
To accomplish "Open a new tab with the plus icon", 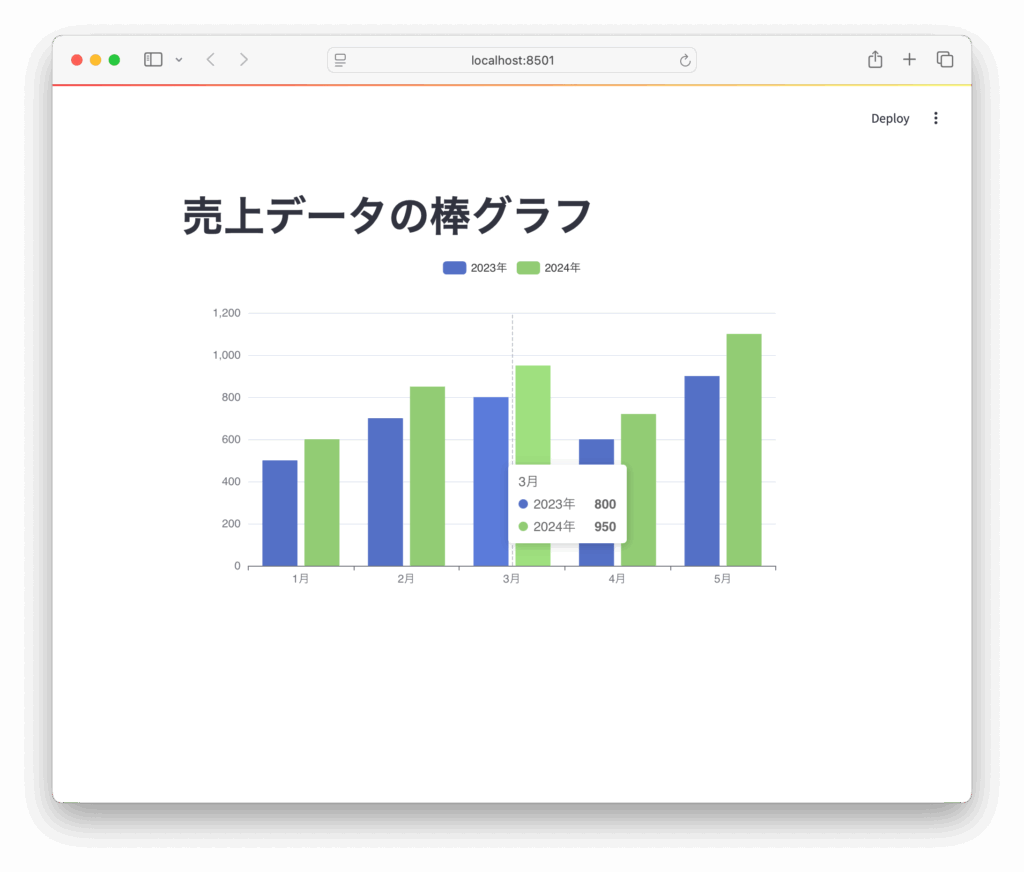I will point(909,59).
